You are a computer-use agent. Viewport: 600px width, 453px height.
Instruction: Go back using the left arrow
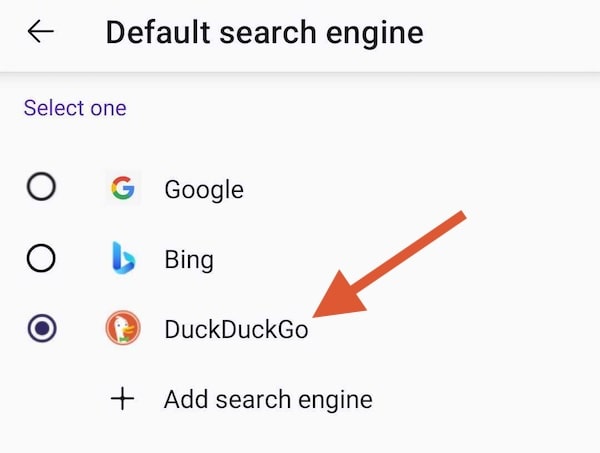pyautogui.click(x=41, y=31)
